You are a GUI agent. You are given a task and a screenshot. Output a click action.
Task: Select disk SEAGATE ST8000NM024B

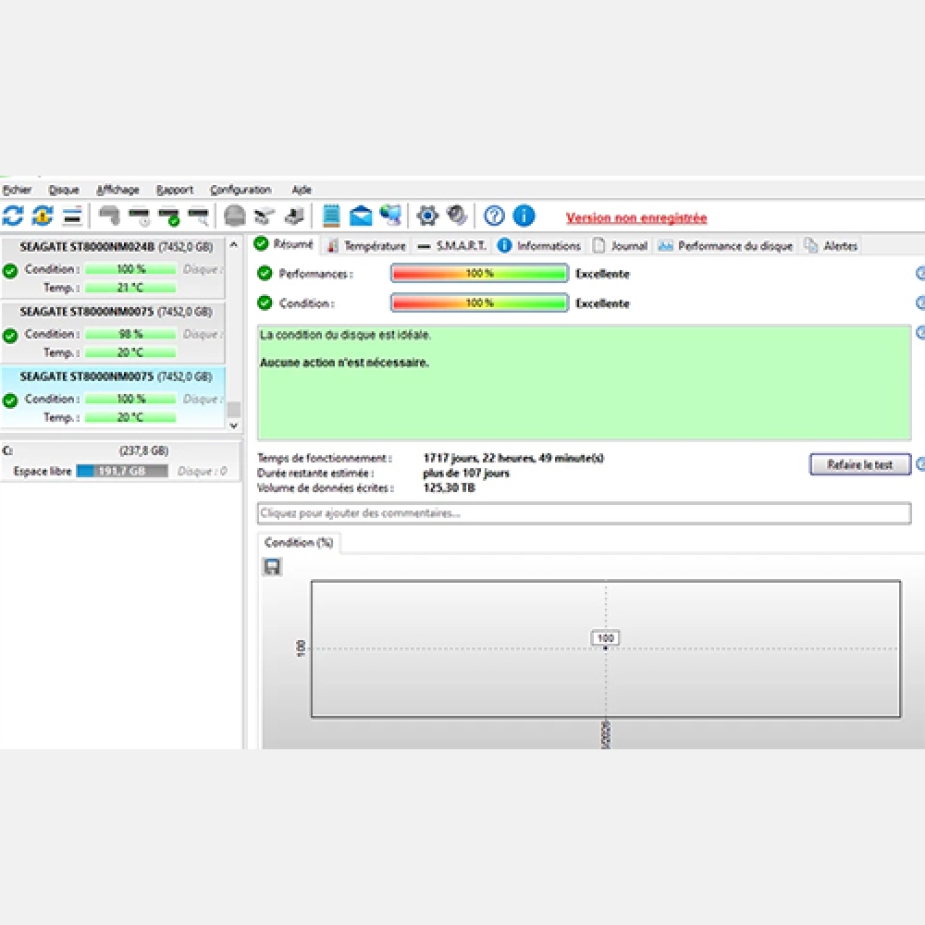coord(113,268)
